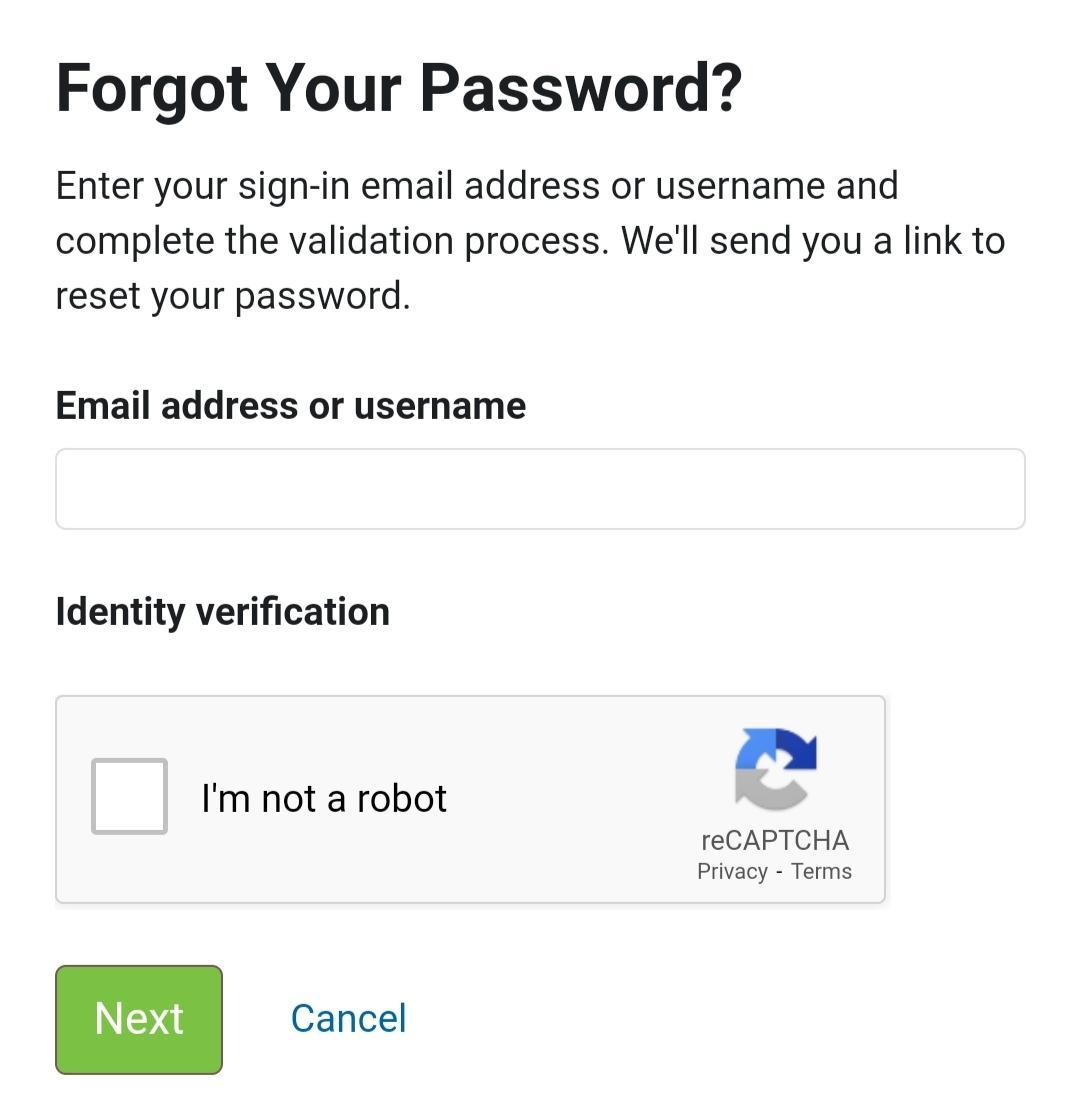
Task: Click the "Identity verification" section label
Action: coord(222,611)
